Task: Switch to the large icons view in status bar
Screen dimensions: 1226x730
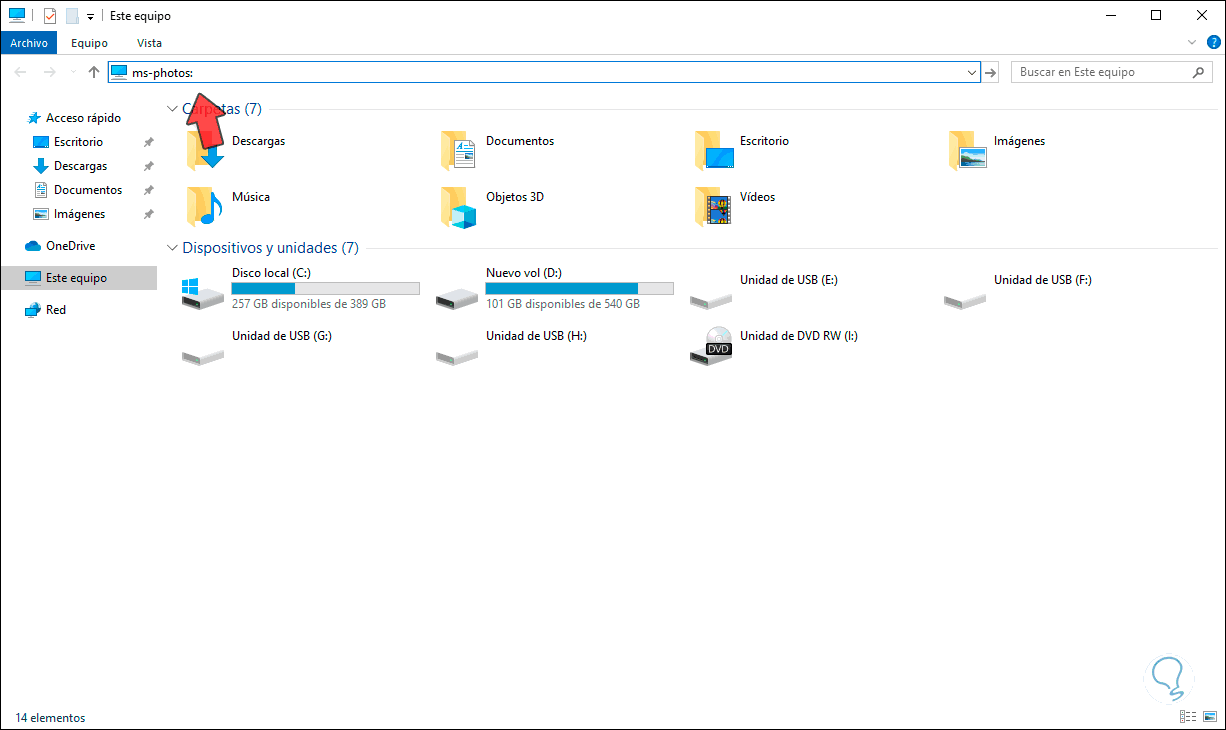Action: click(x=1208, y=717)
